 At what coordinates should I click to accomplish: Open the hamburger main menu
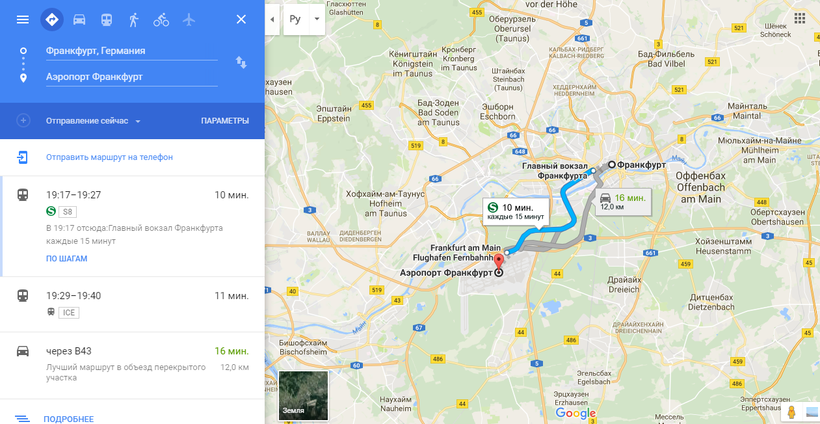point(22,20)
